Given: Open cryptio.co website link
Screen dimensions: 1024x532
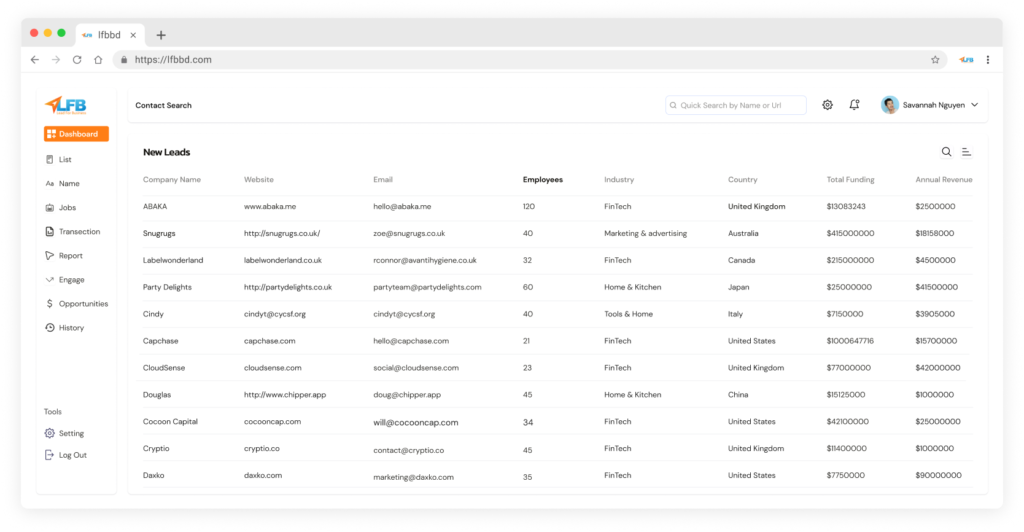Looking at the screenshot, I should [262, 448].
